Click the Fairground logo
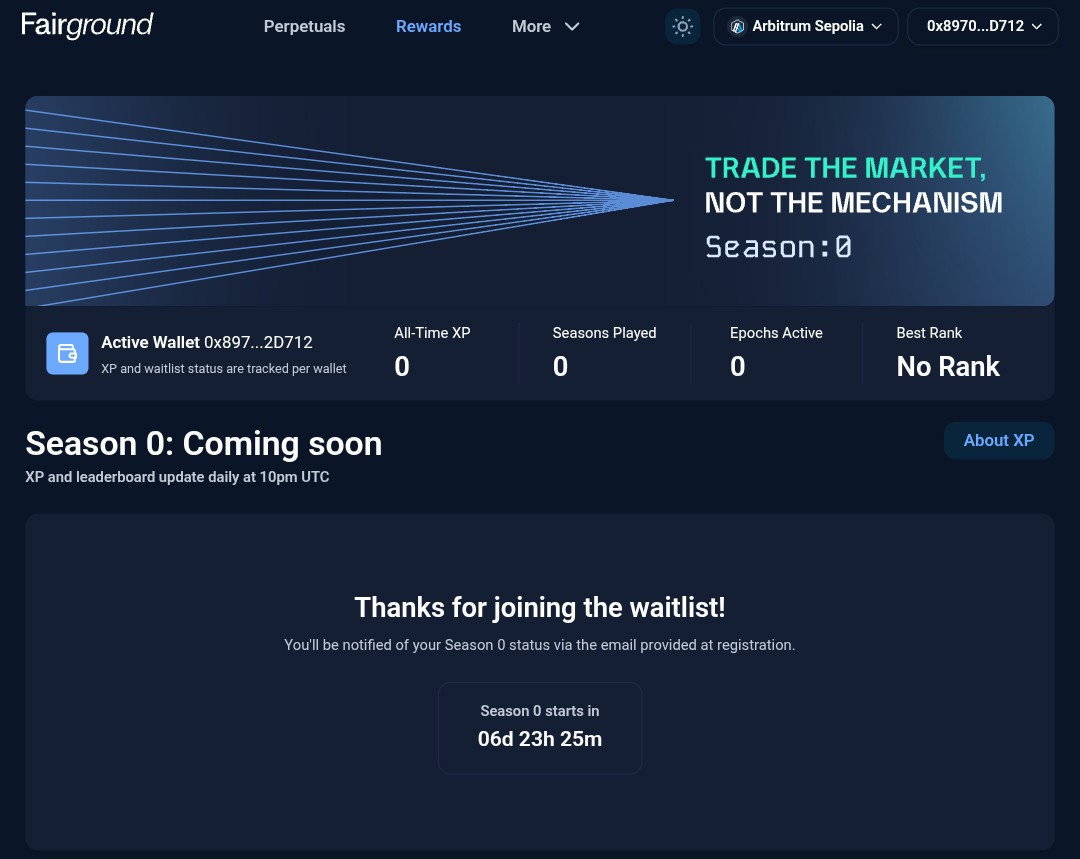 tap(87, 25)
